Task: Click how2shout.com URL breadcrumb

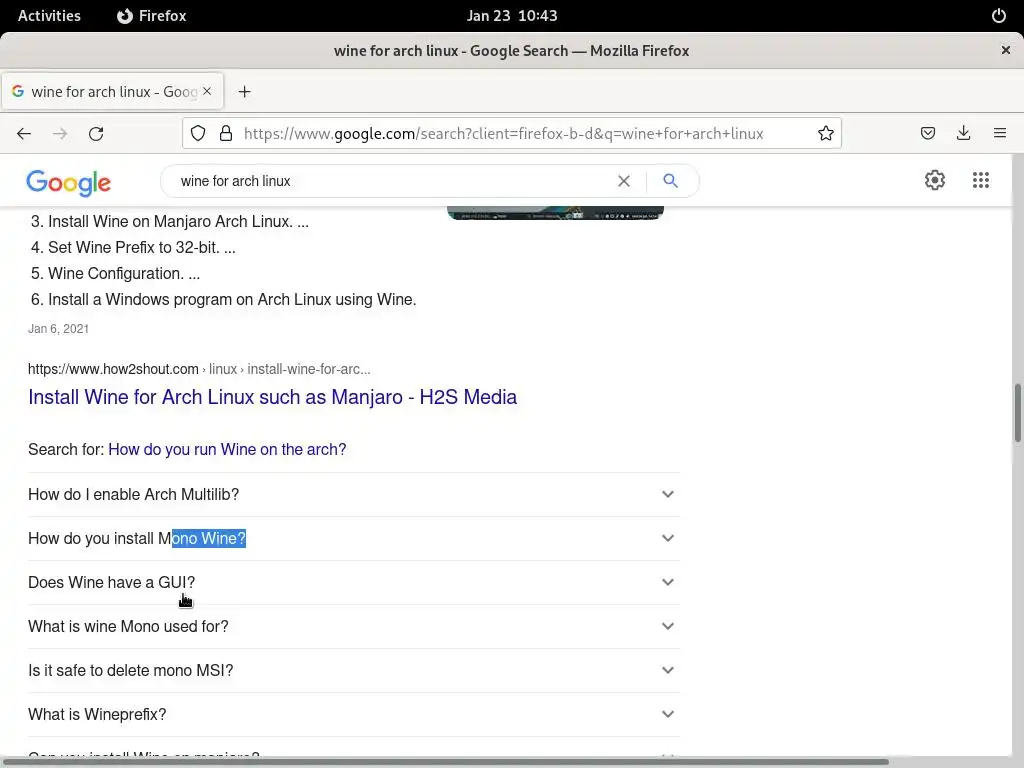Action: (x=199, y=369)
